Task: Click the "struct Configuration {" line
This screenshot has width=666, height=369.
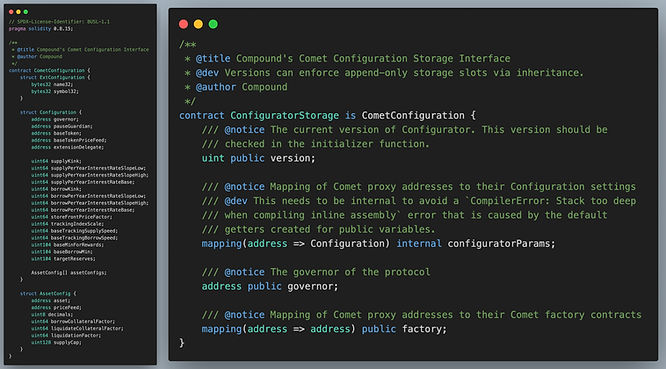Action: 51,113
